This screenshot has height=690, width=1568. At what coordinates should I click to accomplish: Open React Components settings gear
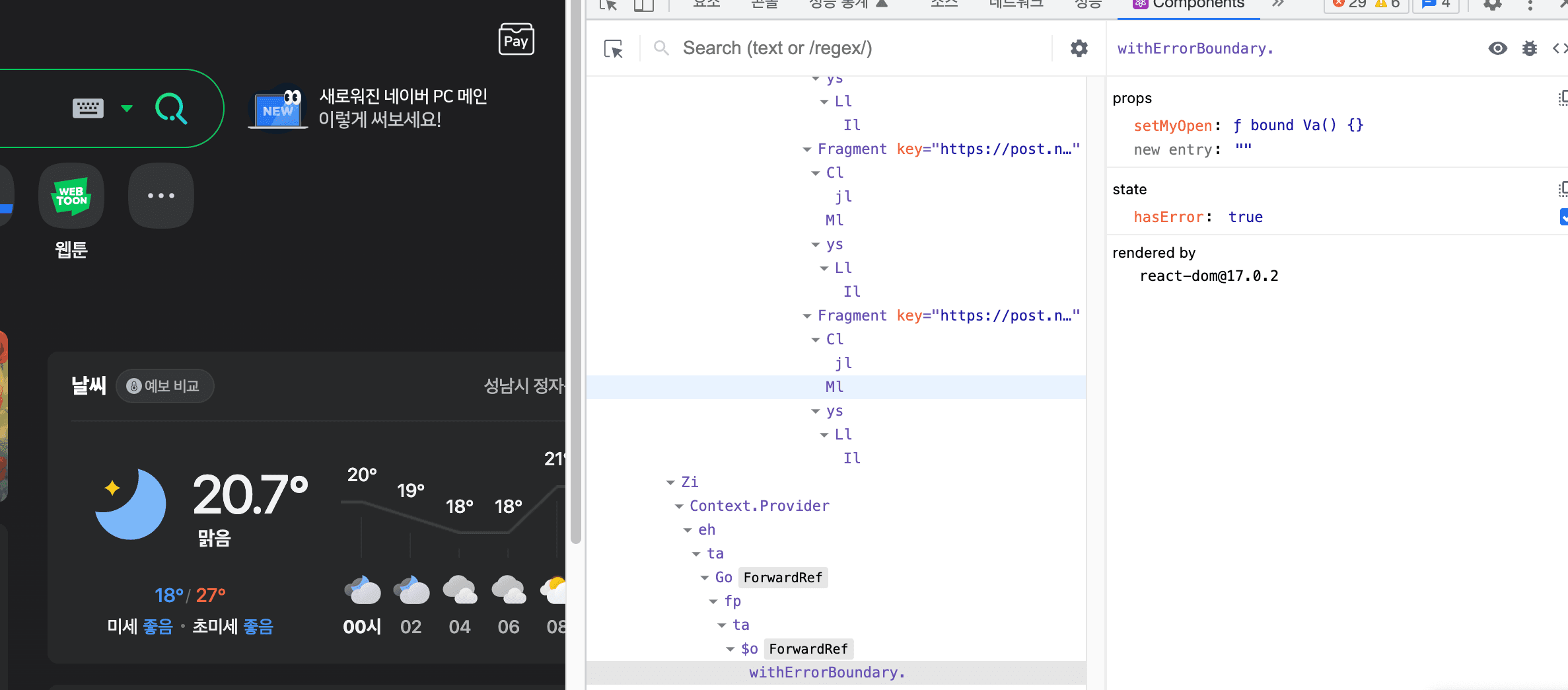1079,48
